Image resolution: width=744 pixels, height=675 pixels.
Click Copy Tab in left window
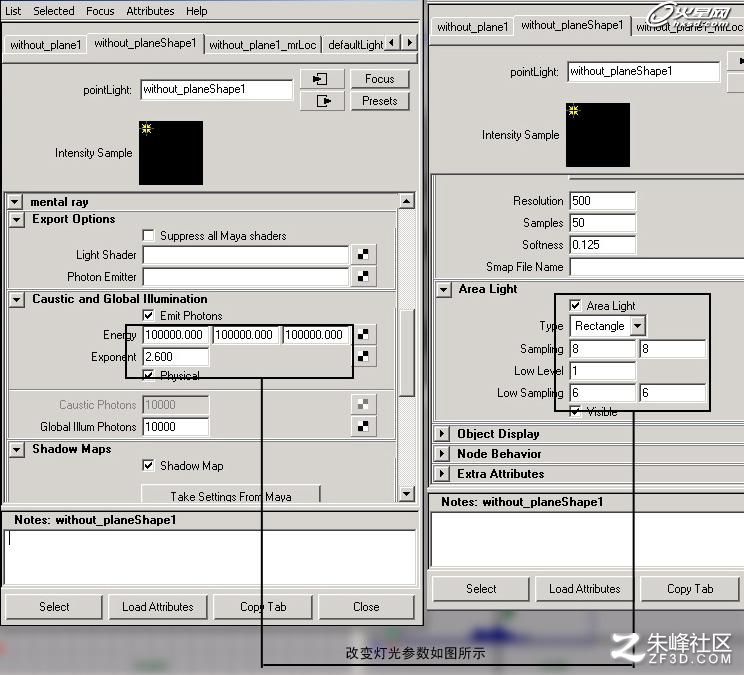263,607
